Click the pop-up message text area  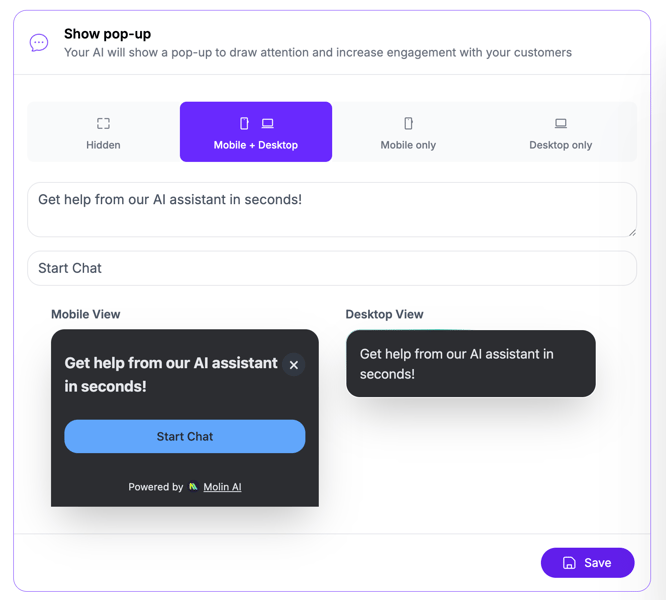[332, 209]
